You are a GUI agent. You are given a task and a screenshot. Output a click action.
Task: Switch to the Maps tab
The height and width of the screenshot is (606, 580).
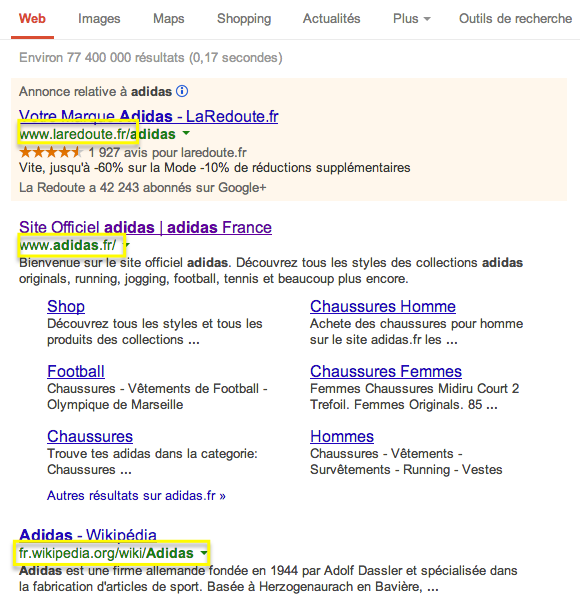pyautogui.click(x=168, y=19)
